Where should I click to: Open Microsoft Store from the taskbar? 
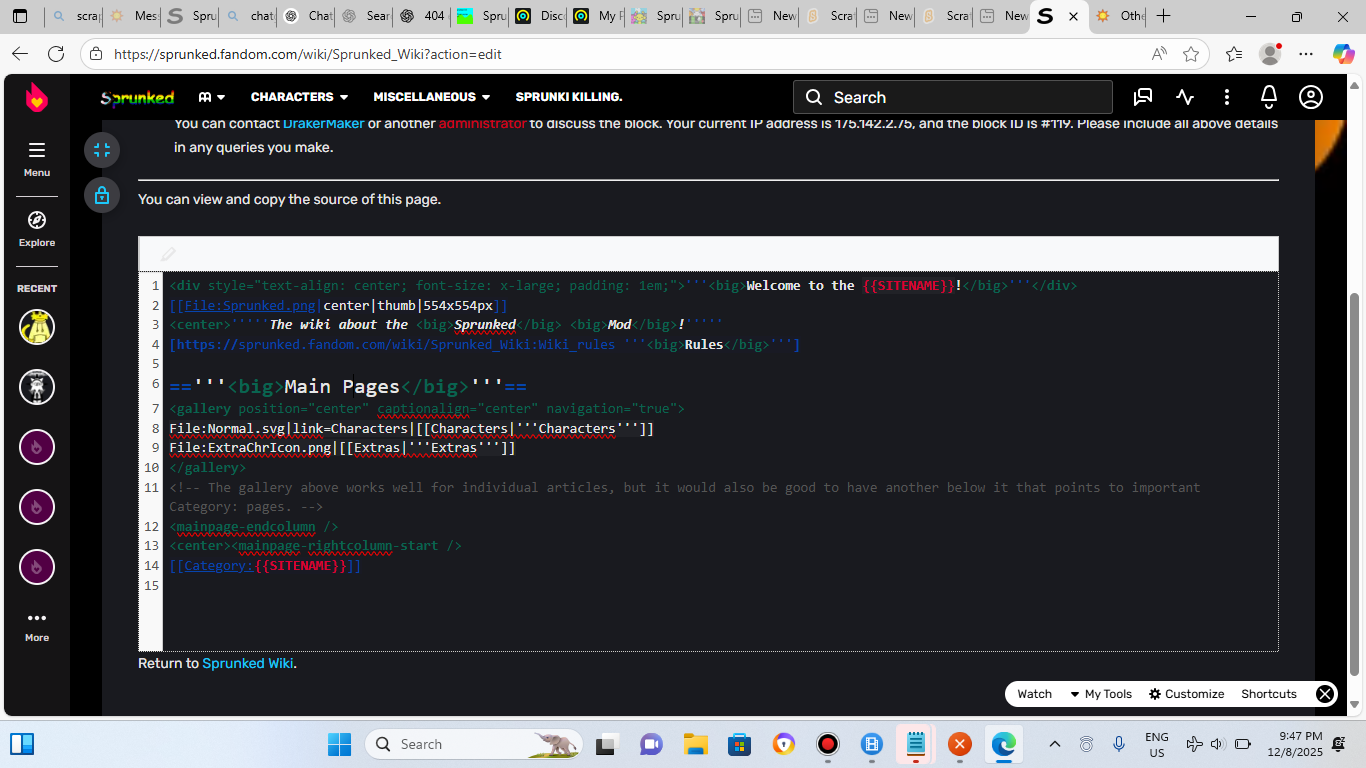[x=740, y=744]
